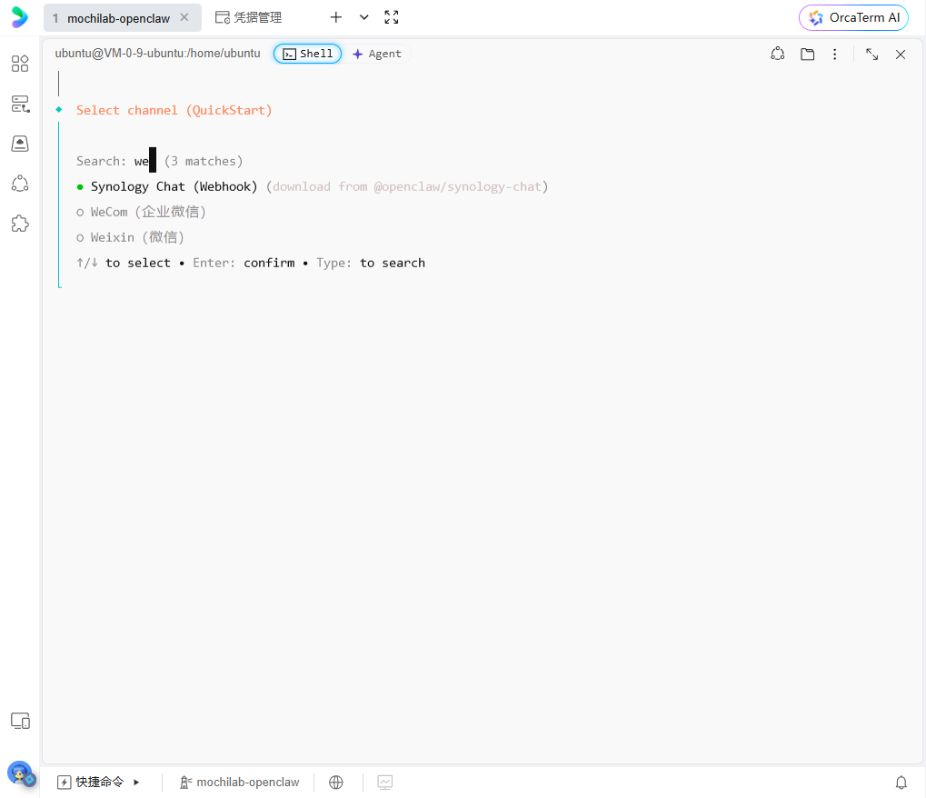This screenshot has width=926, height=798.
Task: Open the plugins puzzle sidebar icon
Action: tap(20, 223)
